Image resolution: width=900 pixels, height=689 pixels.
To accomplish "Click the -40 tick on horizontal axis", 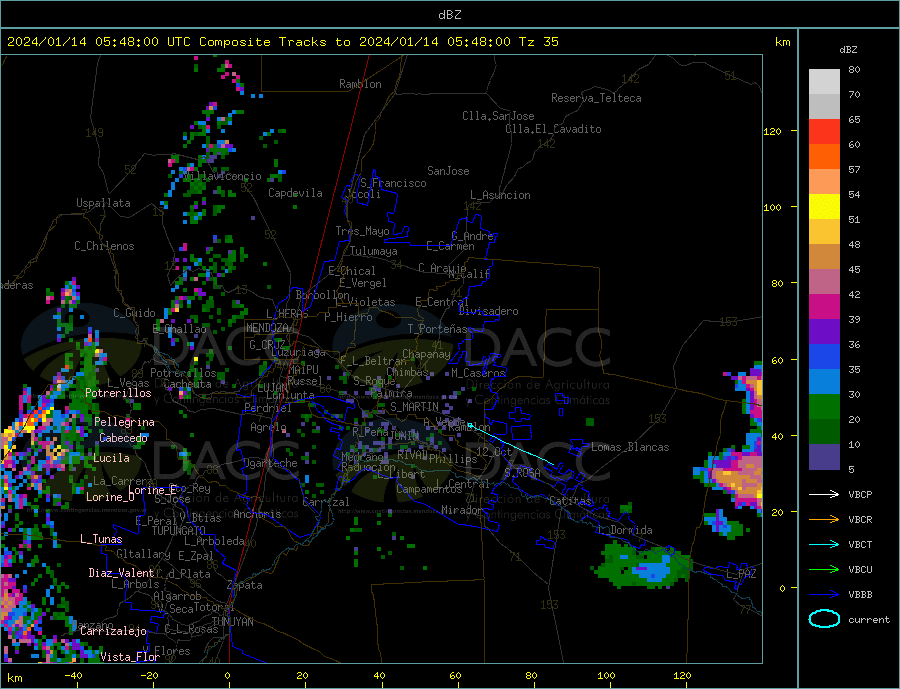I will pos(73,675).
